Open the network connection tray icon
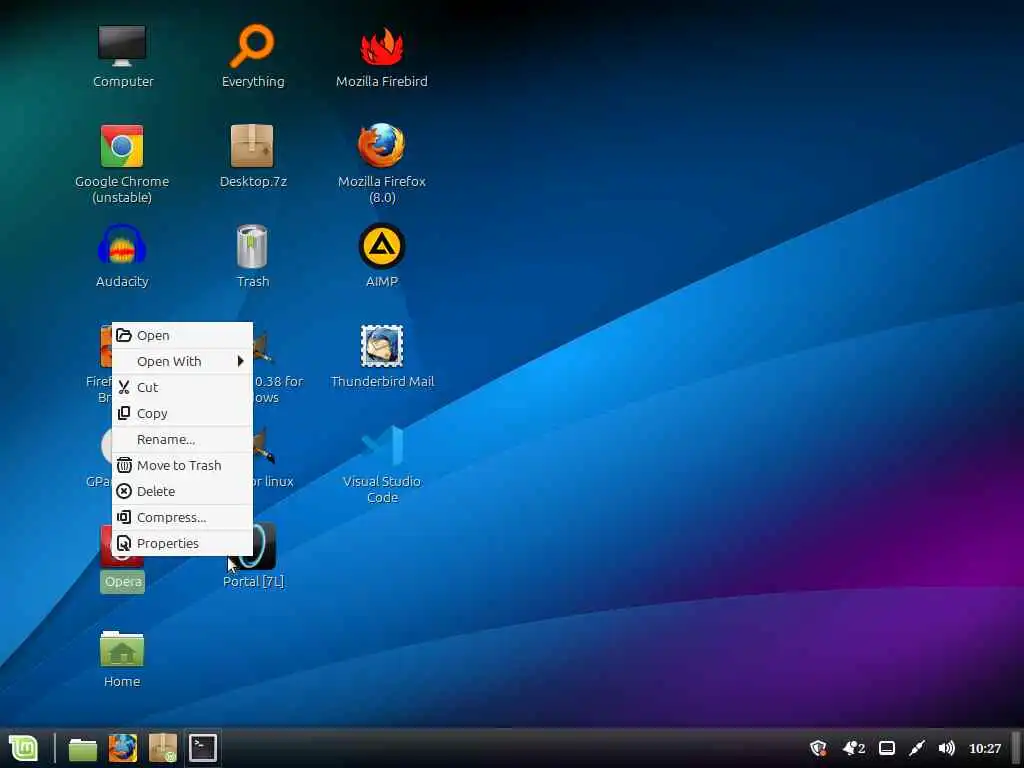The height and width of the screenshot is (768, 1024). pos(917,748)
